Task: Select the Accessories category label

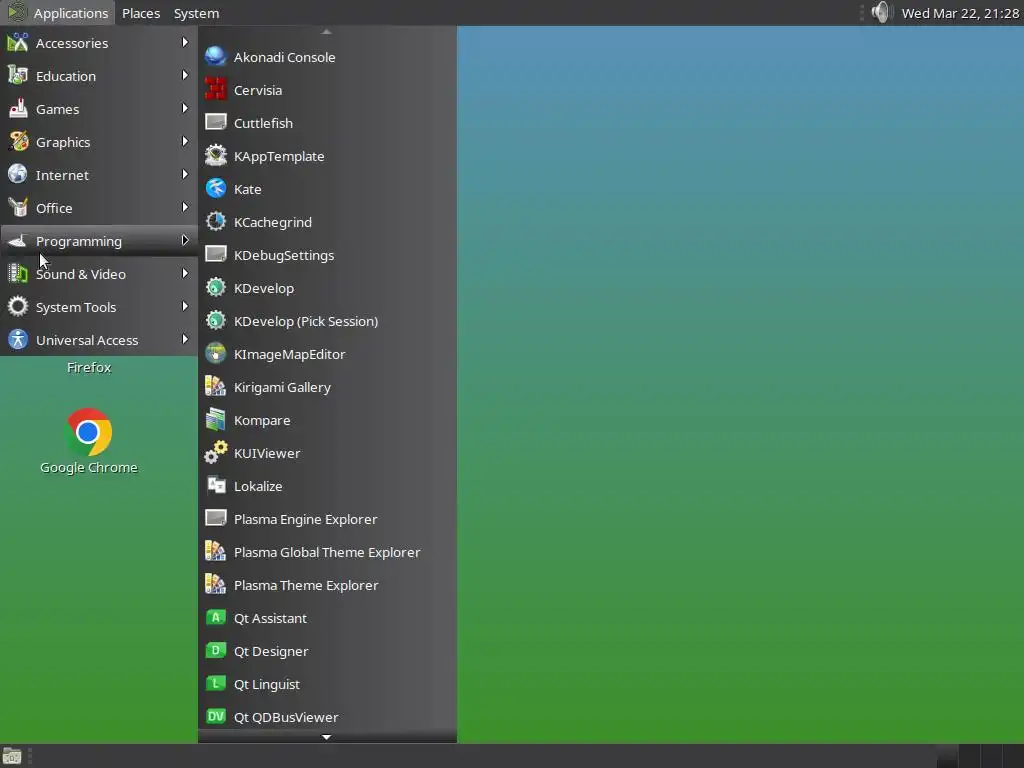Action: [x=72, y=43]
